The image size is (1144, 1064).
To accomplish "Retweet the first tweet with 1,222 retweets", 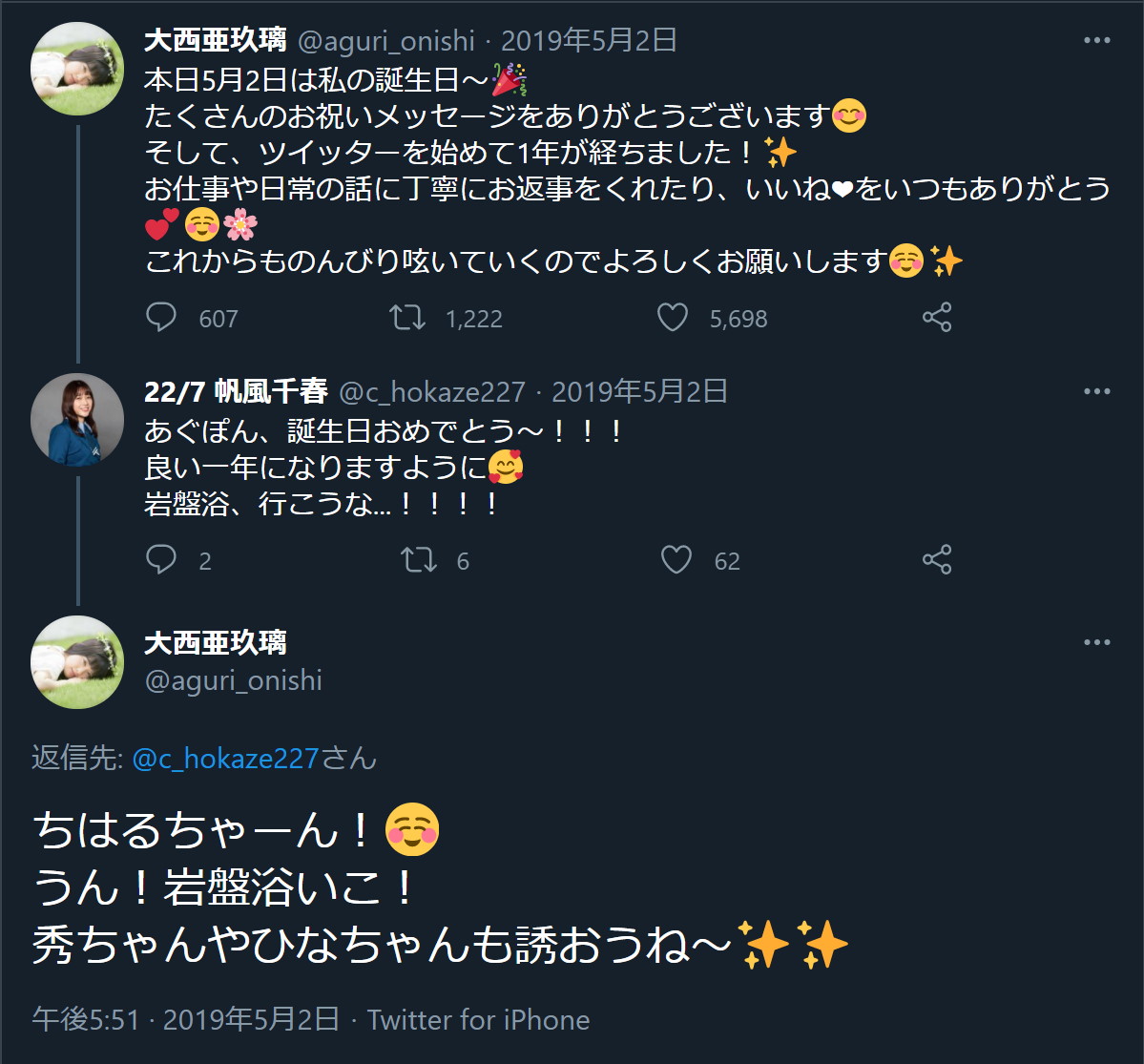I will click(408, 318).
